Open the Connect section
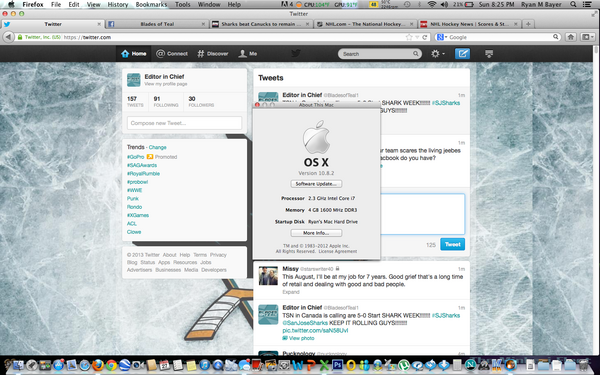This screenshot has width=600, height=375. [x=172, y=54]
